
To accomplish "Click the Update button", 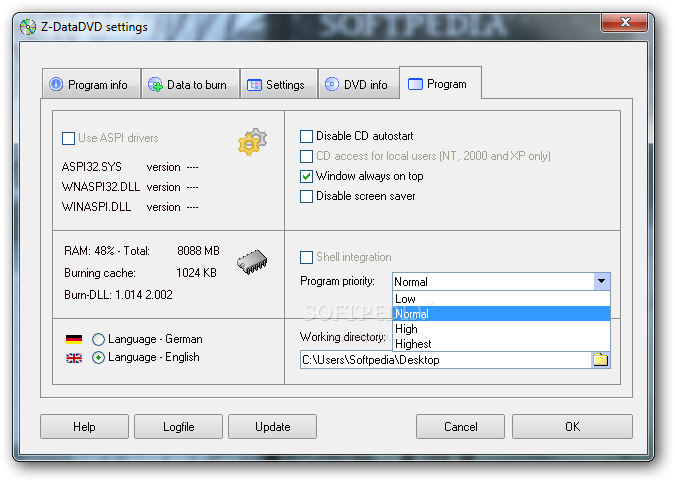I will tap(272, 426).
